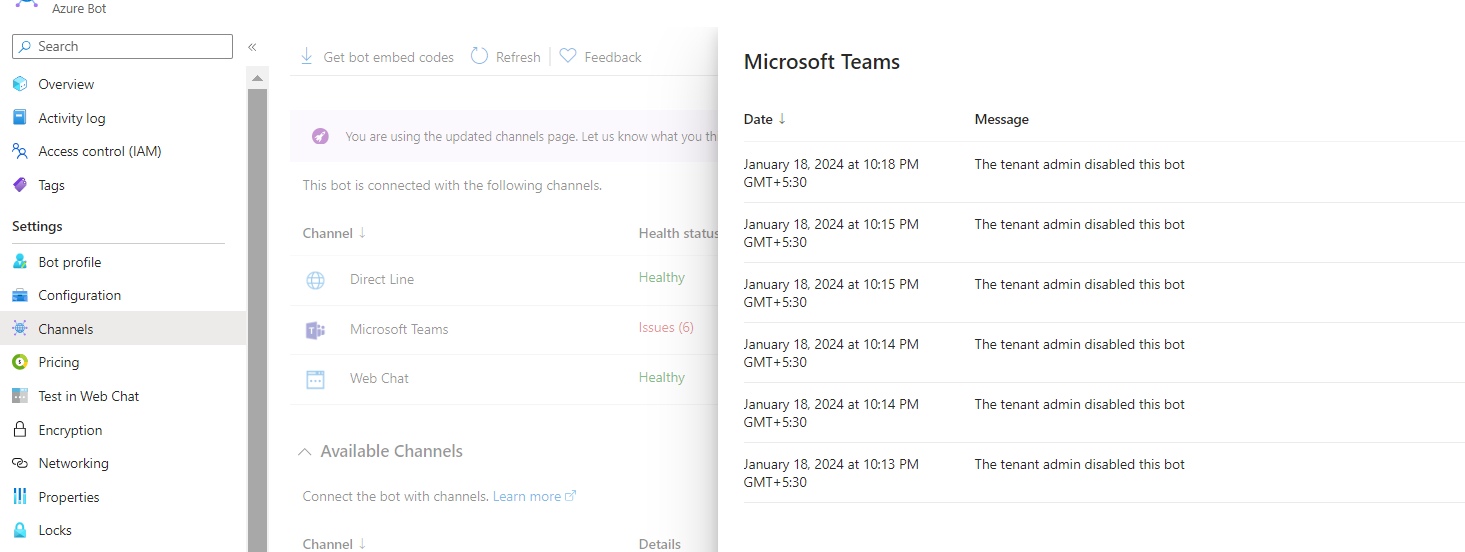
Task: Sort Teams messages by Date column
Action: point(765,119)
